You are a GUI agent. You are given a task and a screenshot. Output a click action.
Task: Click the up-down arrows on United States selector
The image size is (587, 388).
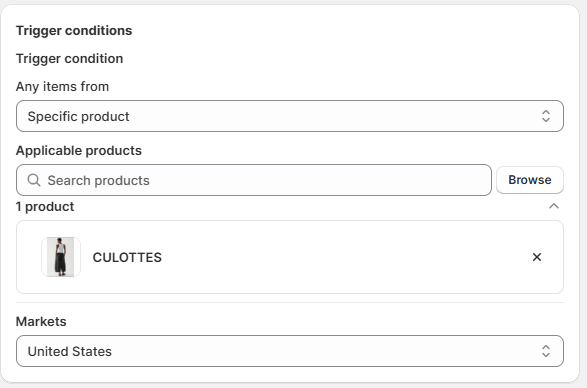546,351
